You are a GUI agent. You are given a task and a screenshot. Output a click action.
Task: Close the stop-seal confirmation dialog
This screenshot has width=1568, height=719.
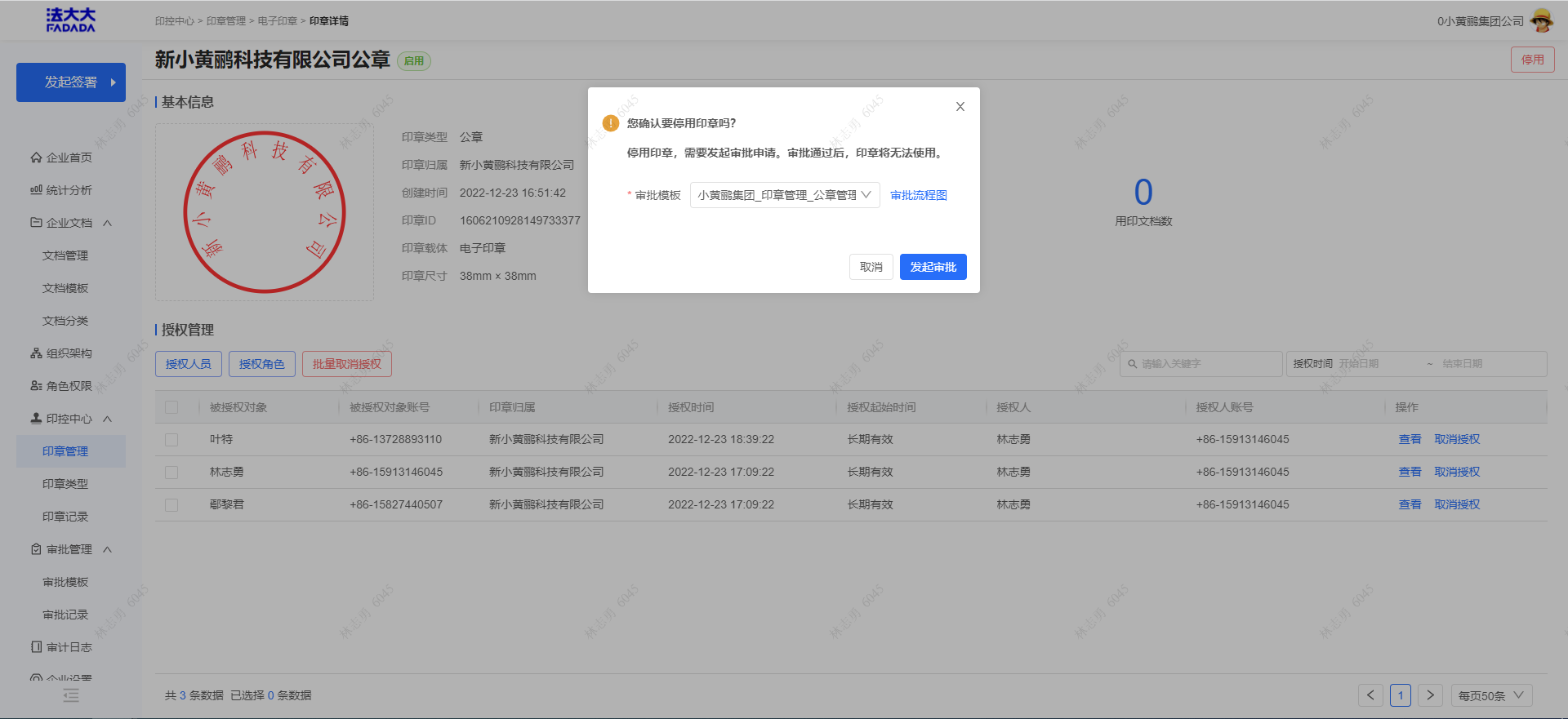(960, 107)
